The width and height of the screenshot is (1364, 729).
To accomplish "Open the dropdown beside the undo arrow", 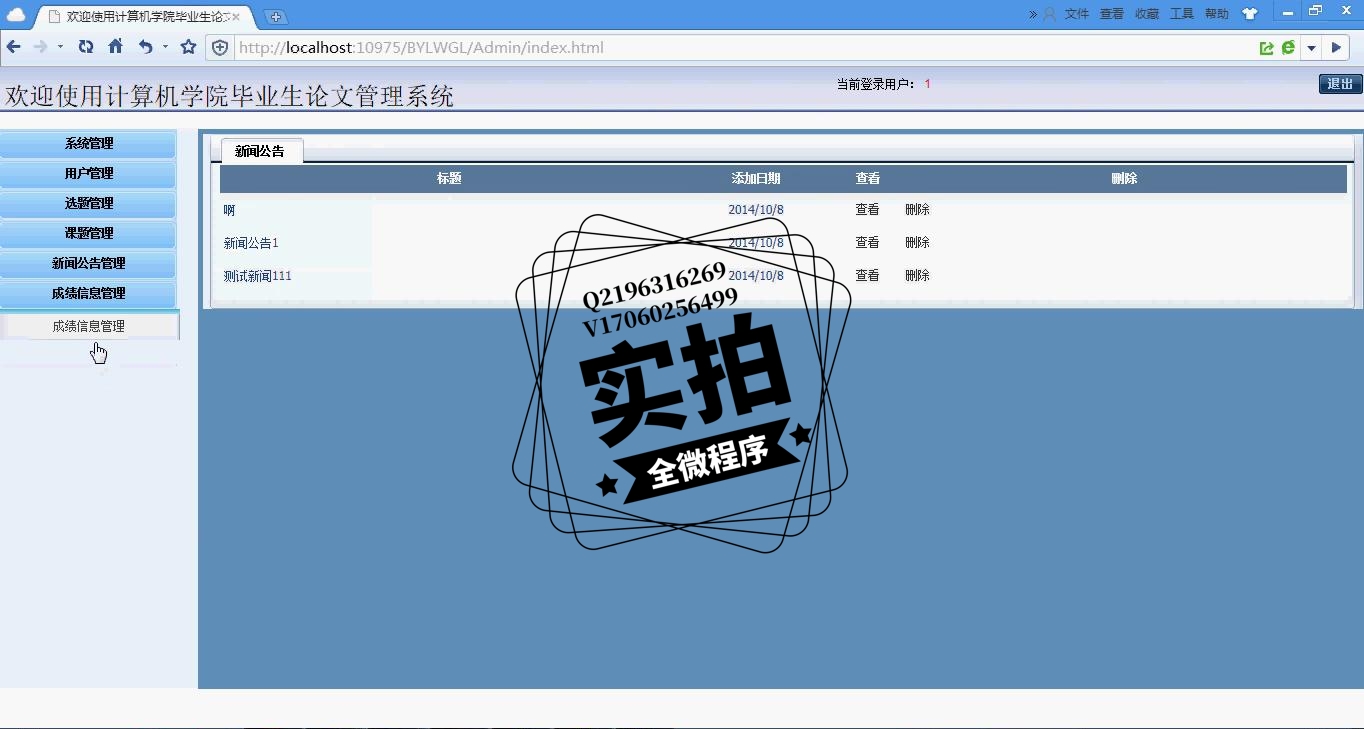I will pos(165,47).
